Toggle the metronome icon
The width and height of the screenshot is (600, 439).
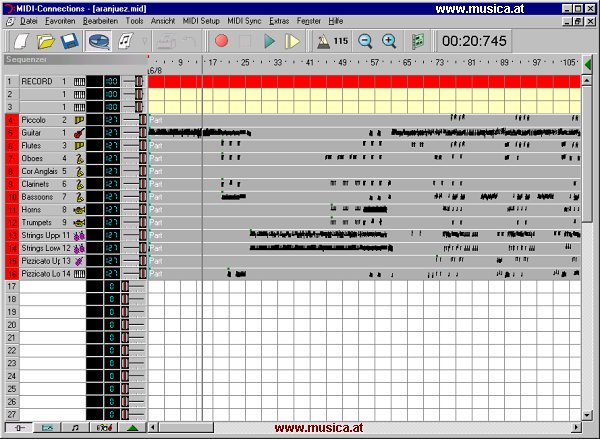(x=323, y=41)
